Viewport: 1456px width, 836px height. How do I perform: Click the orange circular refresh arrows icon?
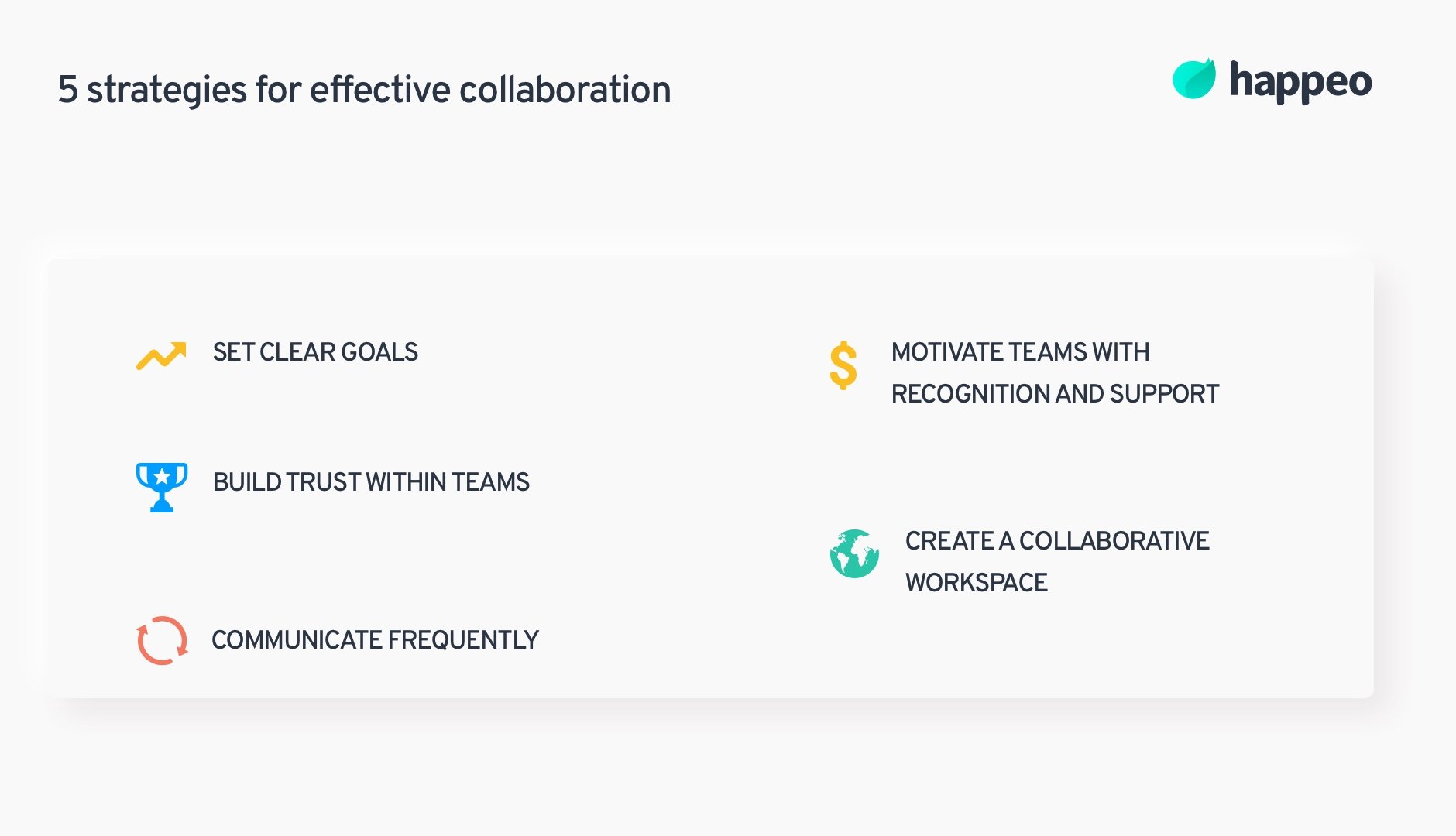tap(162, 641)
